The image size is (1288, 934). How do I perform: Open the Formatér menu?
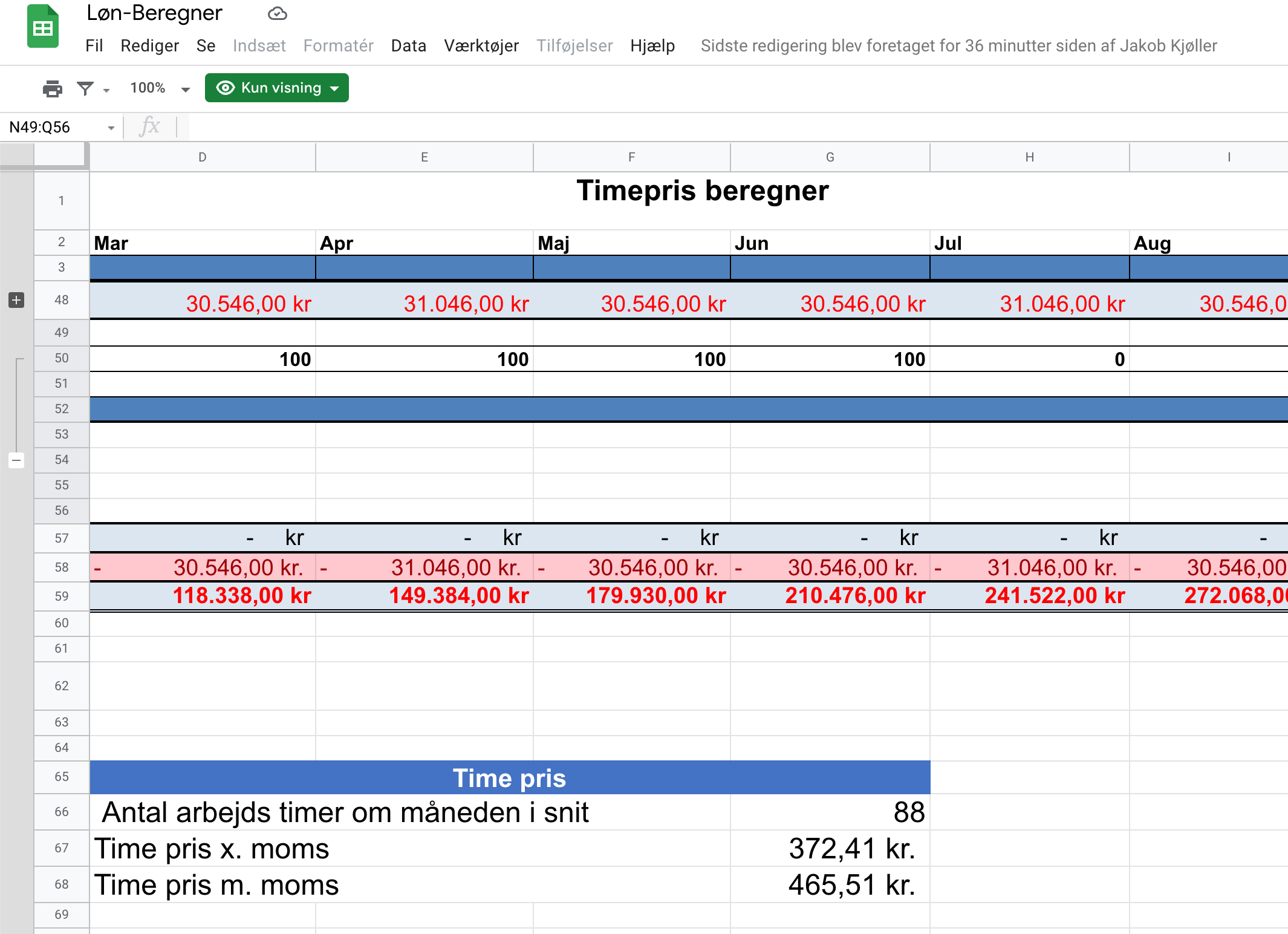(339, 46)
